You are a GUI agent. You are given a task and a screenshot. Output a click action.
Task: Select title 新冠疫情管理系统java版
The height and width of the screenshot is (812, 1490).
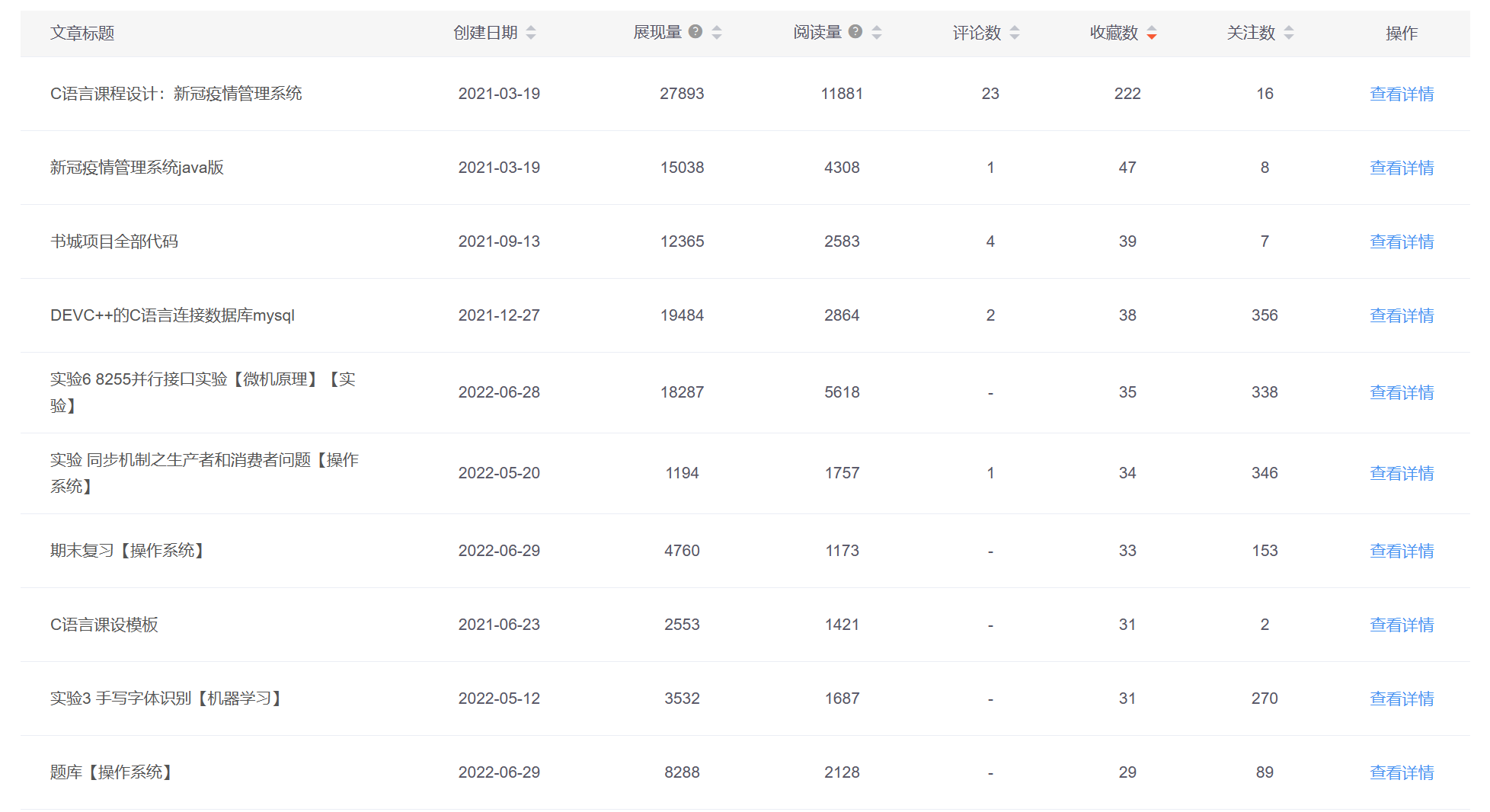137,168
